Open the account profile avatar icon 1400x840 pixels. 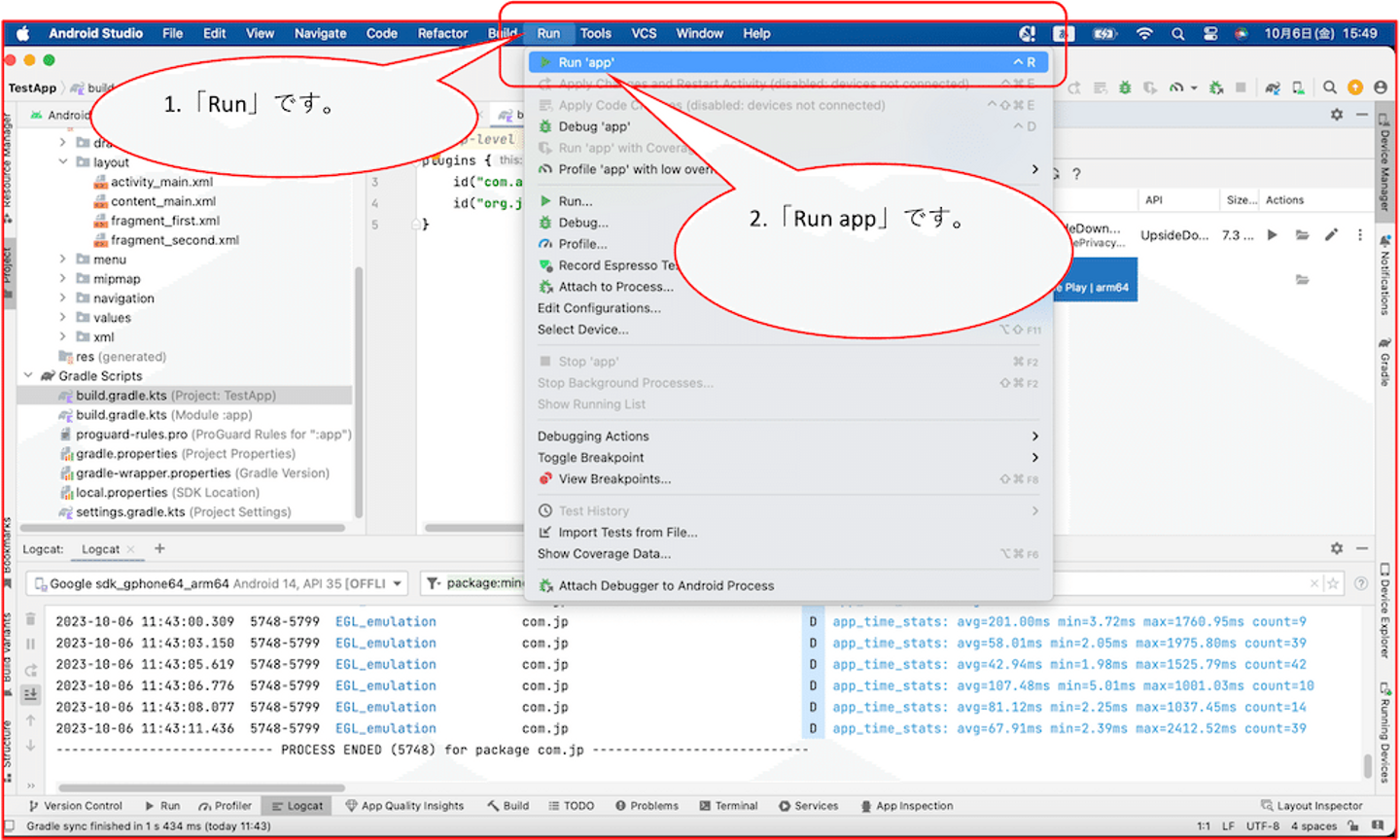tap(1381, 87)
